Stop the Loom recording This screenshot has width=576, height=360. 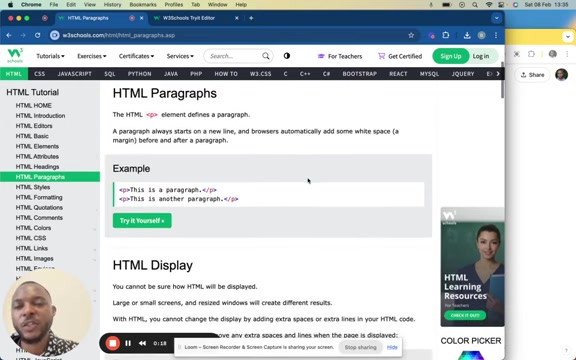coord(113,343)
